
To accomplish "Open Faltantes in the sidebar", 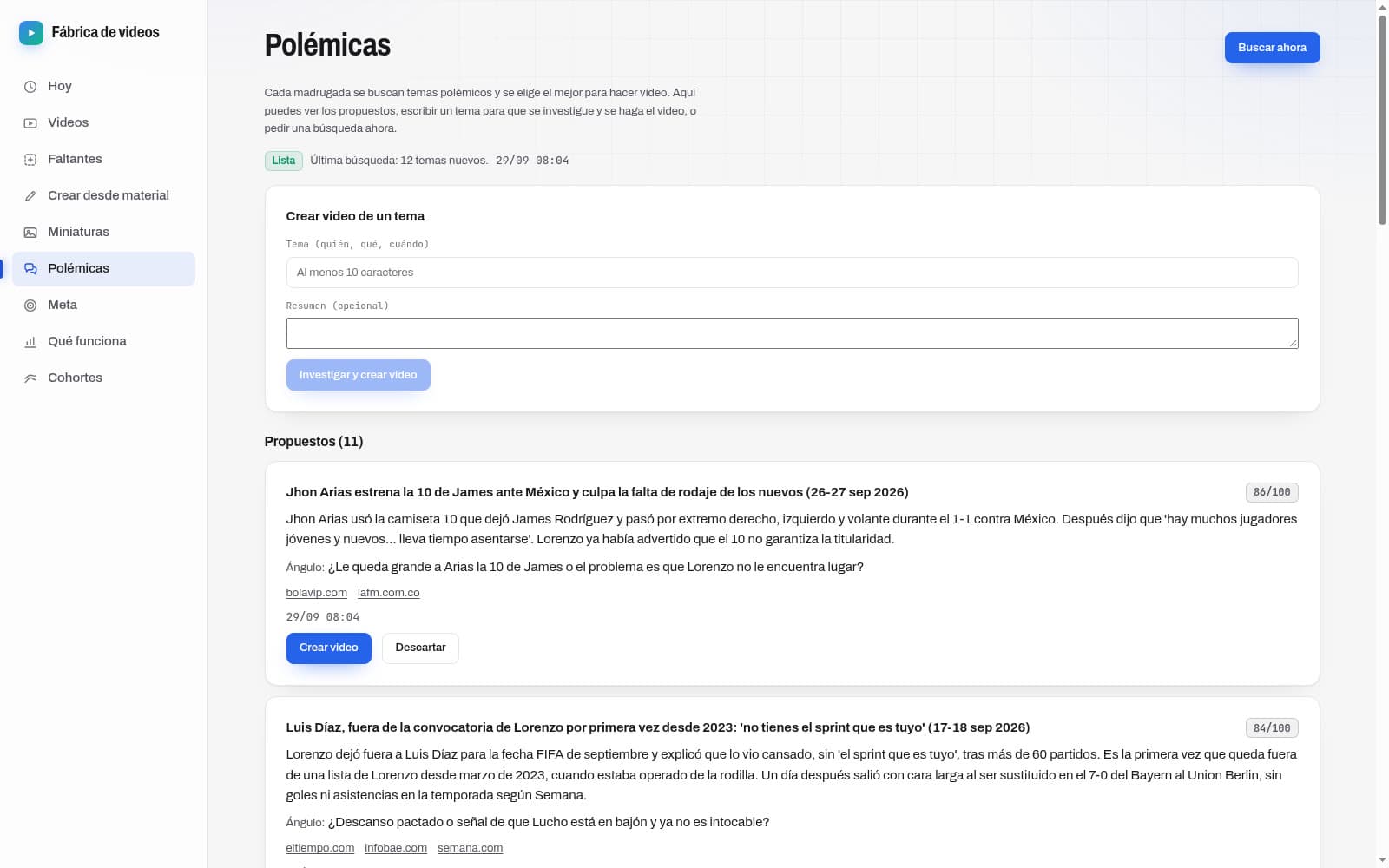I will click(x=103, y=159).
